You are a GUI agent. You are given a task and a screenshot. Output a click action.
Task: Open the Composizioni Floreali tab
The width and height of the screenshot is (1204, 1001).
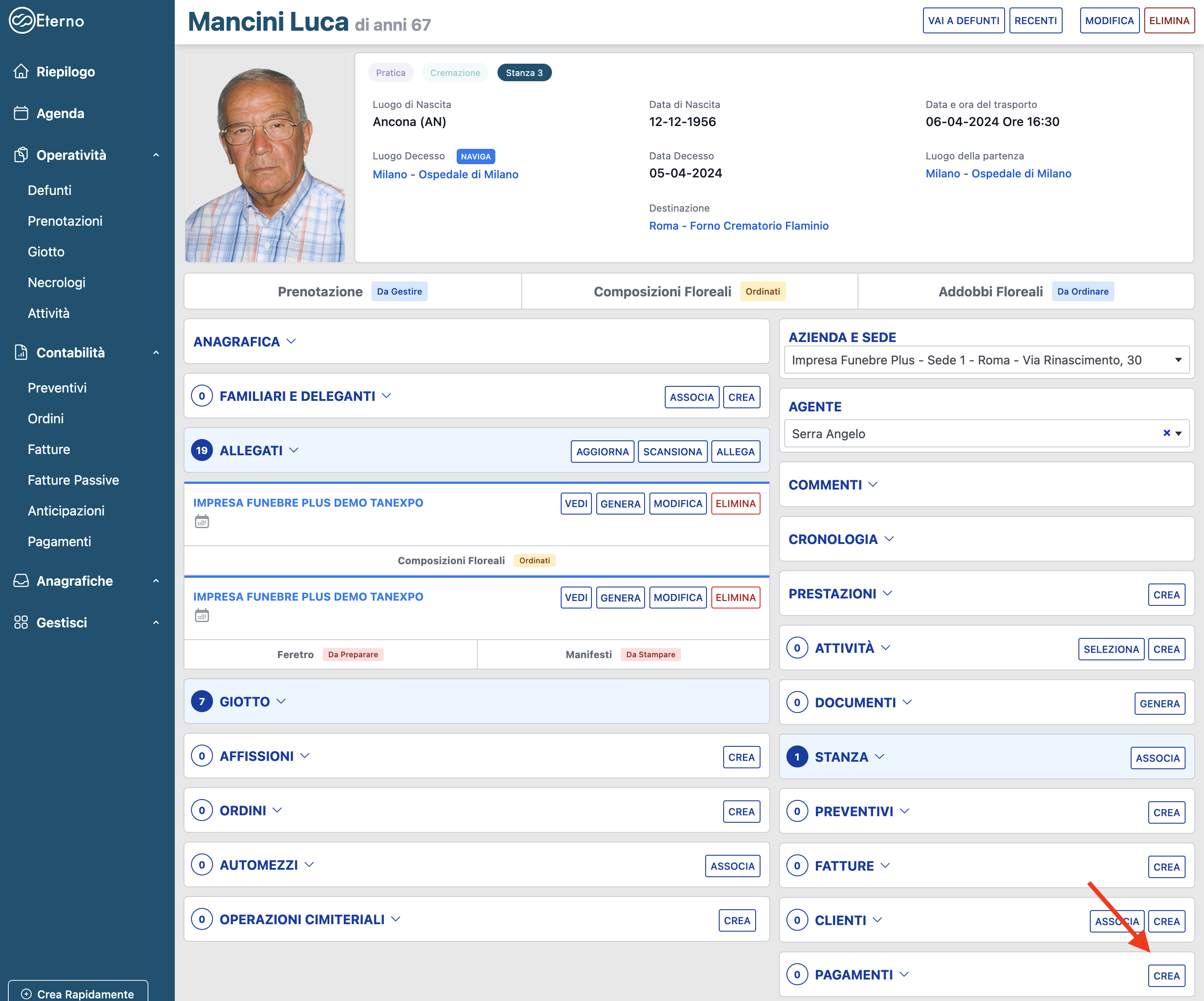[x=662, y=292]
